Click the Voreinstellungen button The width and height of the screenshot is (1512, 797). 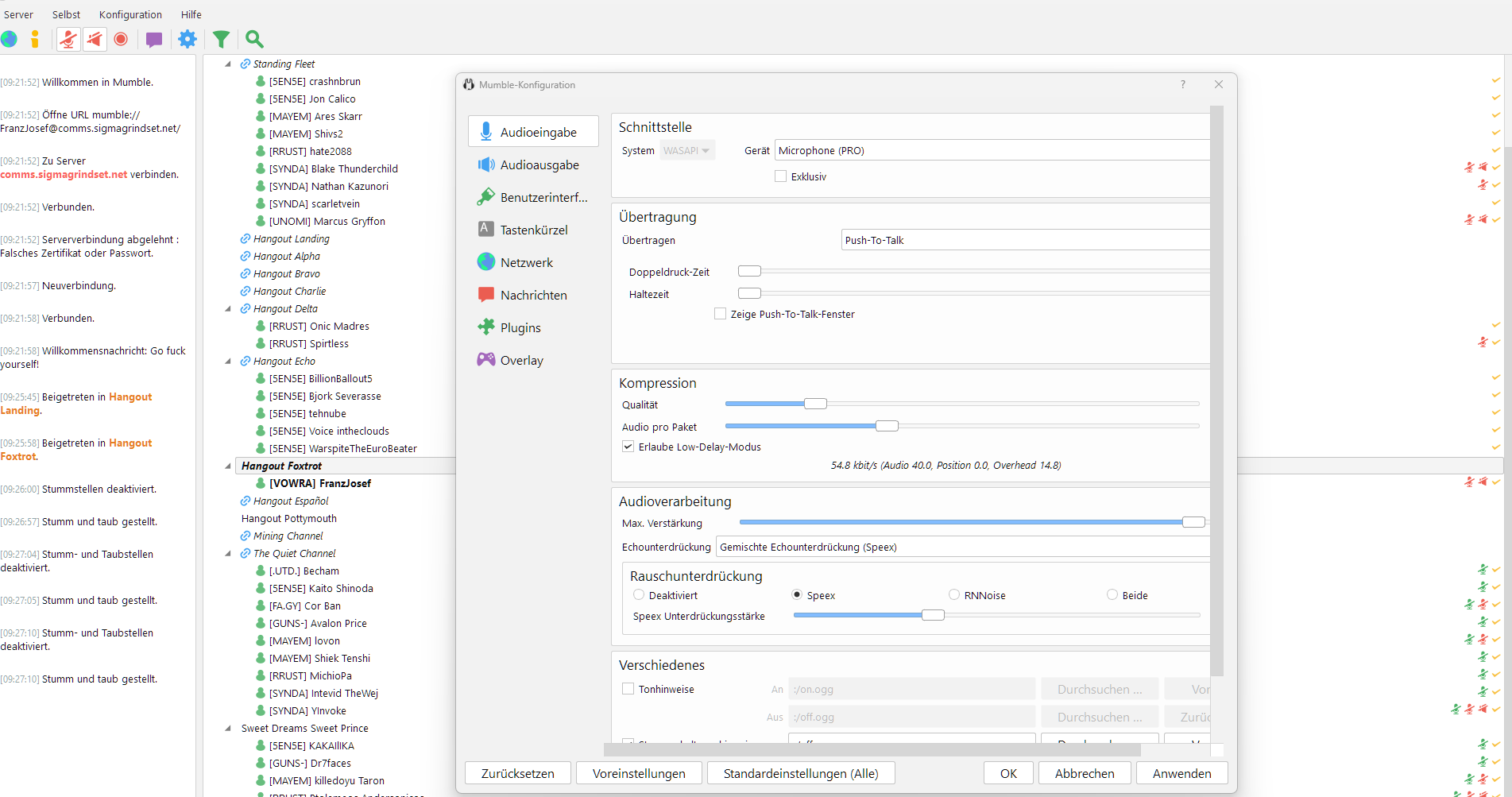pyautogui.click(x=639, y=773)
